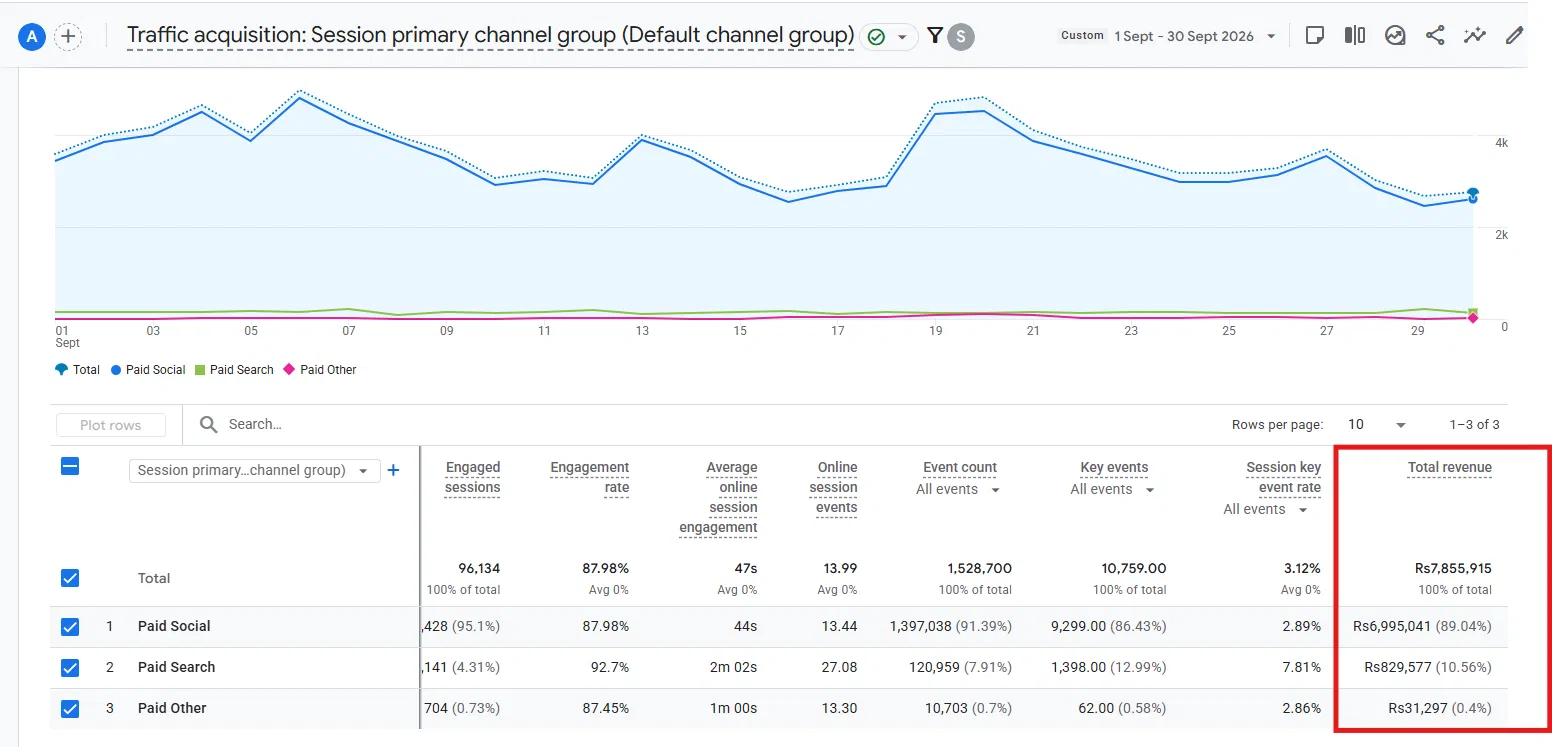Sort by Average online session engagement header
Image resolution: width=1552 pixels, height=747 pixels.
pos(718,498)
